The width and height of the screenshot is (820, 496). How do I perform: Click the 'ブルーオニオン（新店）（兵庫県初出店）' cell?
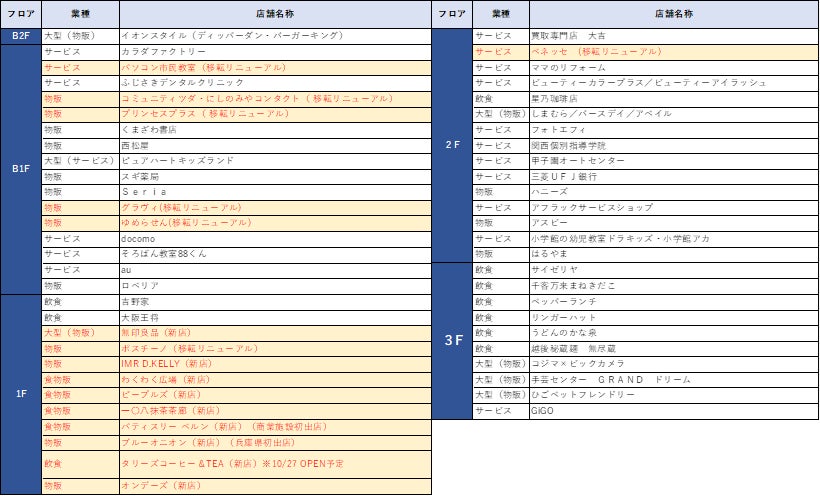(276, 443)
